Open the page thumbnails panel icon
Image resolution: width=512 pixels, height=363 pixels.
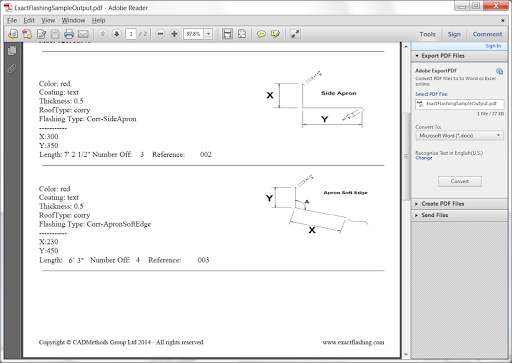[12, 51]
